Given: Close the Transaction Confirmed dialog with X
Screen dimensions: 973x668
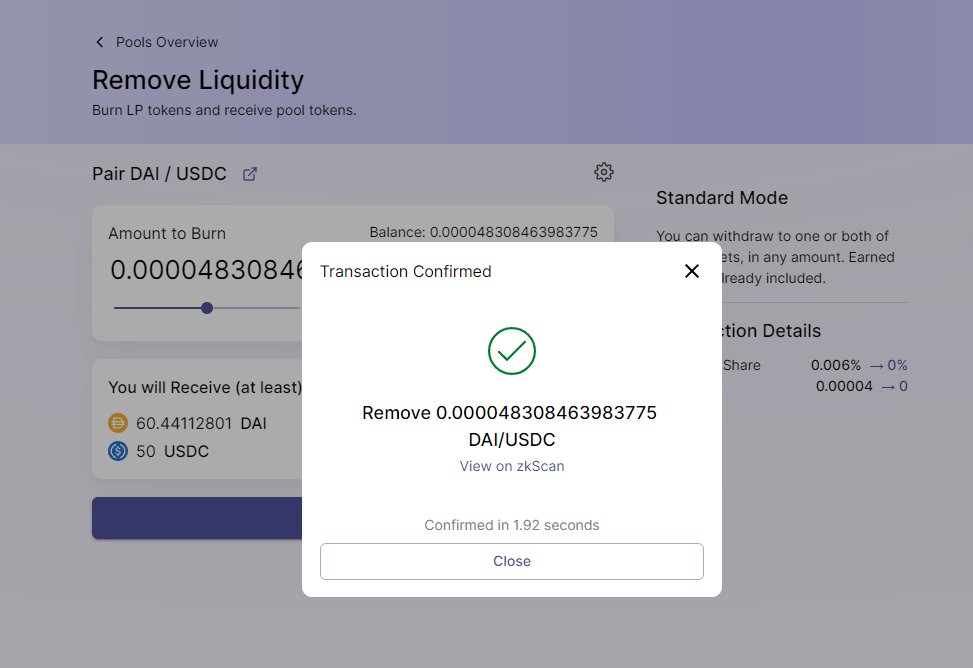Looking at the screenshot, I should 691,271.
